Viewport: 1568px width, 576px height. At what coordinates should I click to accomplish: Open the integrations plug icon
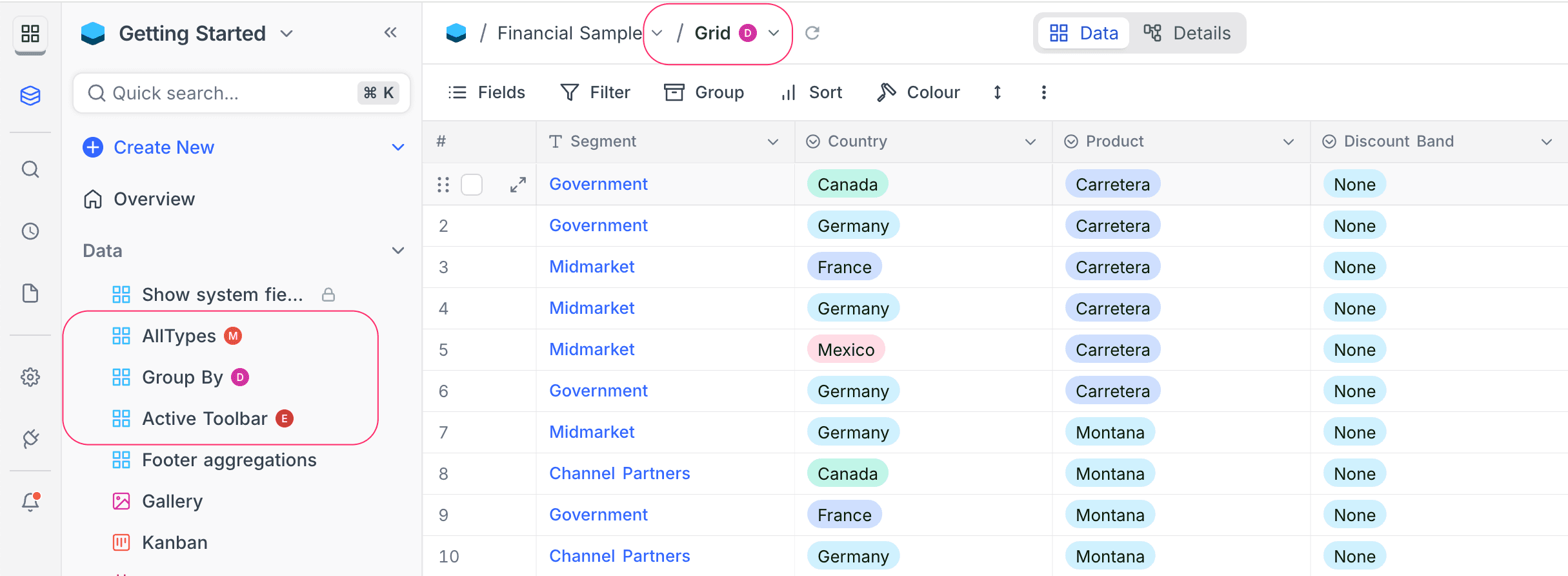coord(30,439)
